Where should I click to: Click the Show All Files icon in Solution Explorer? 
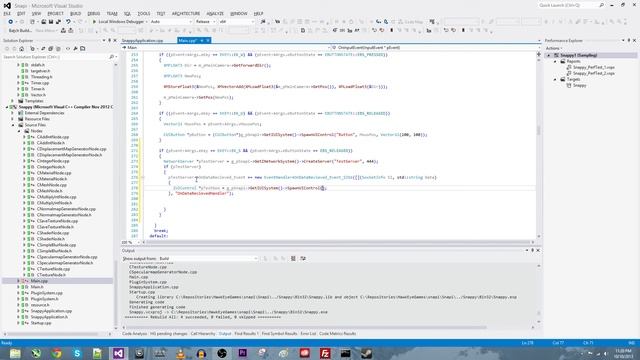click(58, 49)
